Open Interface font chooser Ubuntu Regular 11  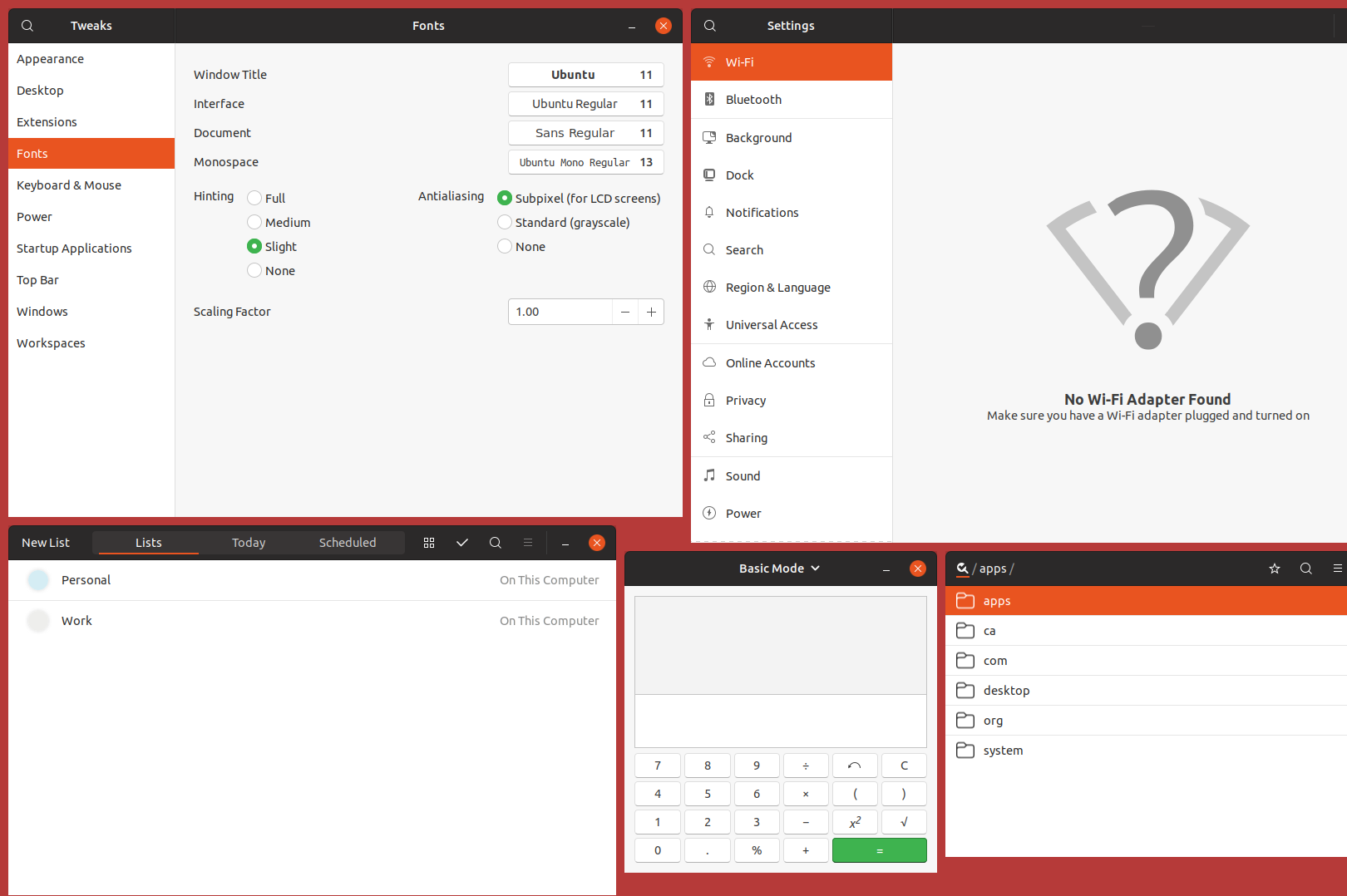pyautogui.click(x=586, y=104)
